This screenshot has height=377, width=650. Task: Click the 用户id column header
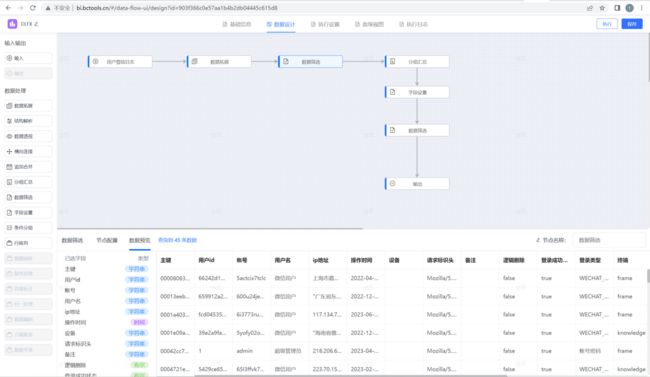point(206,260)
